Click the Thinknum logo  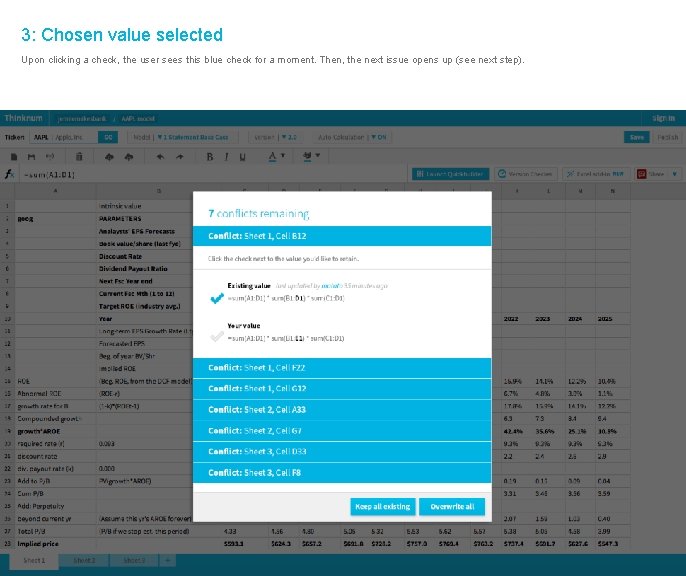[24, 119]
